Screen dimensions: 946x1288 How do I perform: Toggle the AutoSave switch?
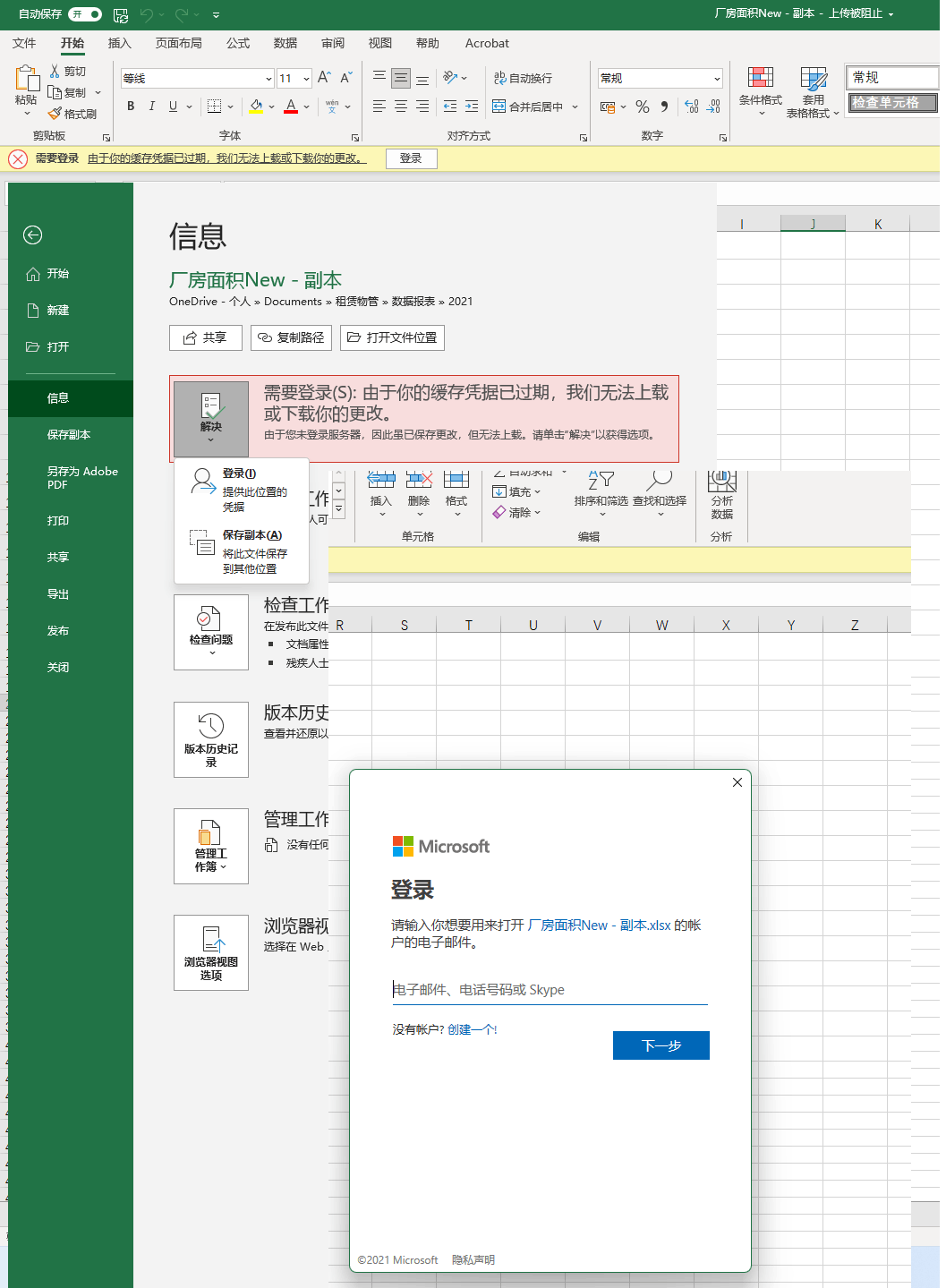click(x=85, y=14)
